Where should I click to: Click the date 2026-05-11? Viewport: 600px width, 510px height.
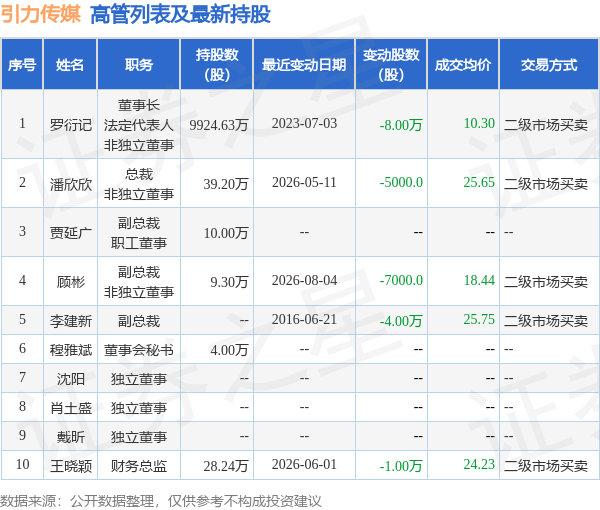(304, 182)
